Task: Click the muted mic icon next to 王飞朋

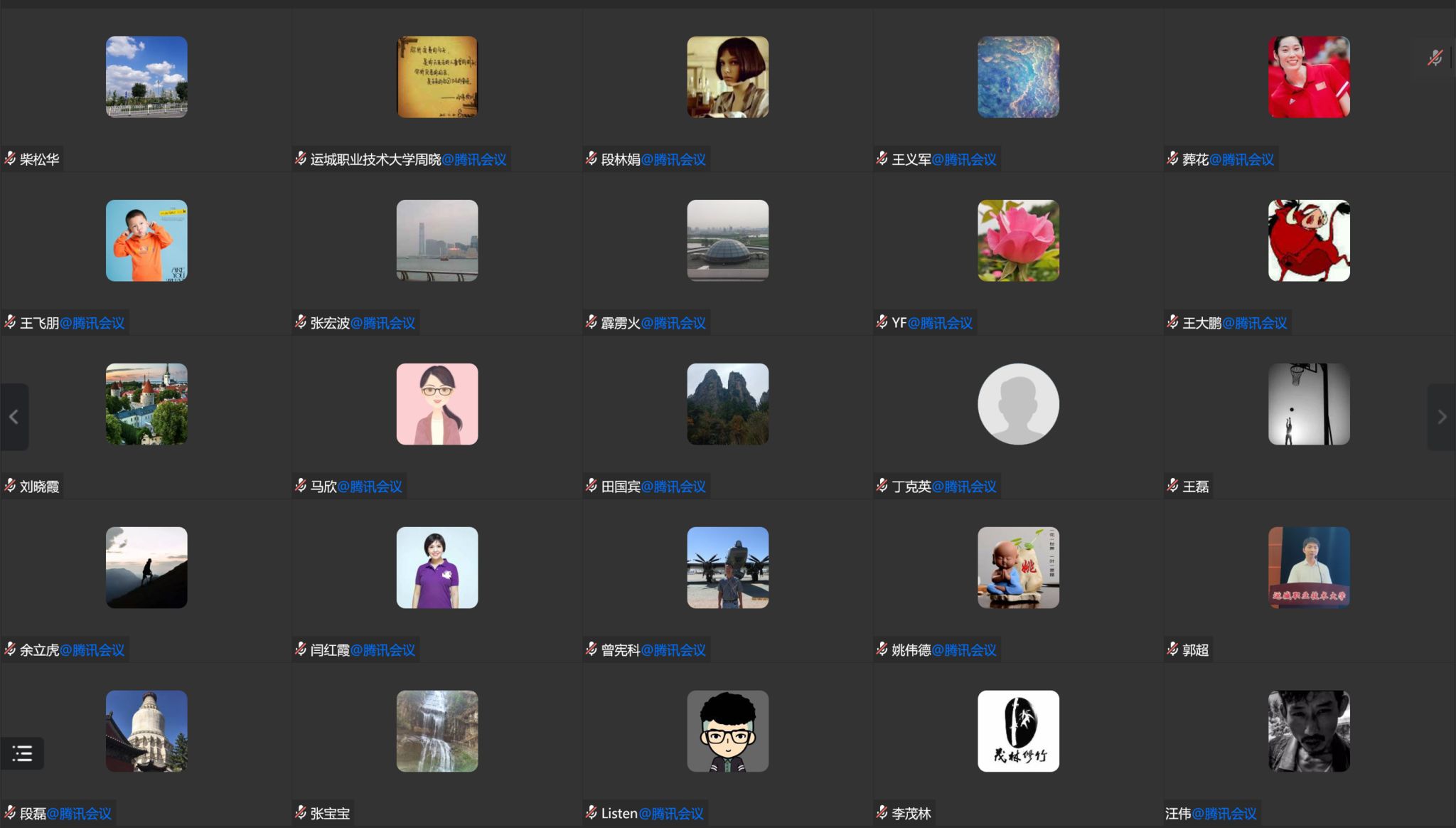Action: click(x=10, y=322)
